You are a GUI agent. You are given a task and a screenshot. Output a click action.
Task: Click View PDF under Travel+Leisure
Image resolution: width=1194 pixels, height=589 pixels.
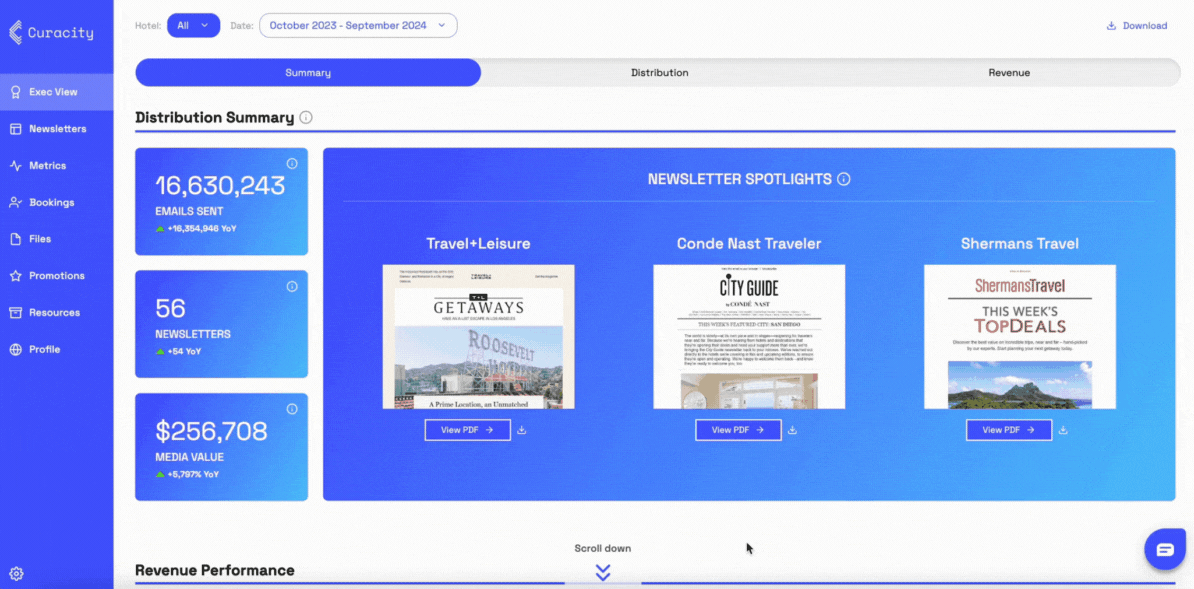[x=468, y=430]
